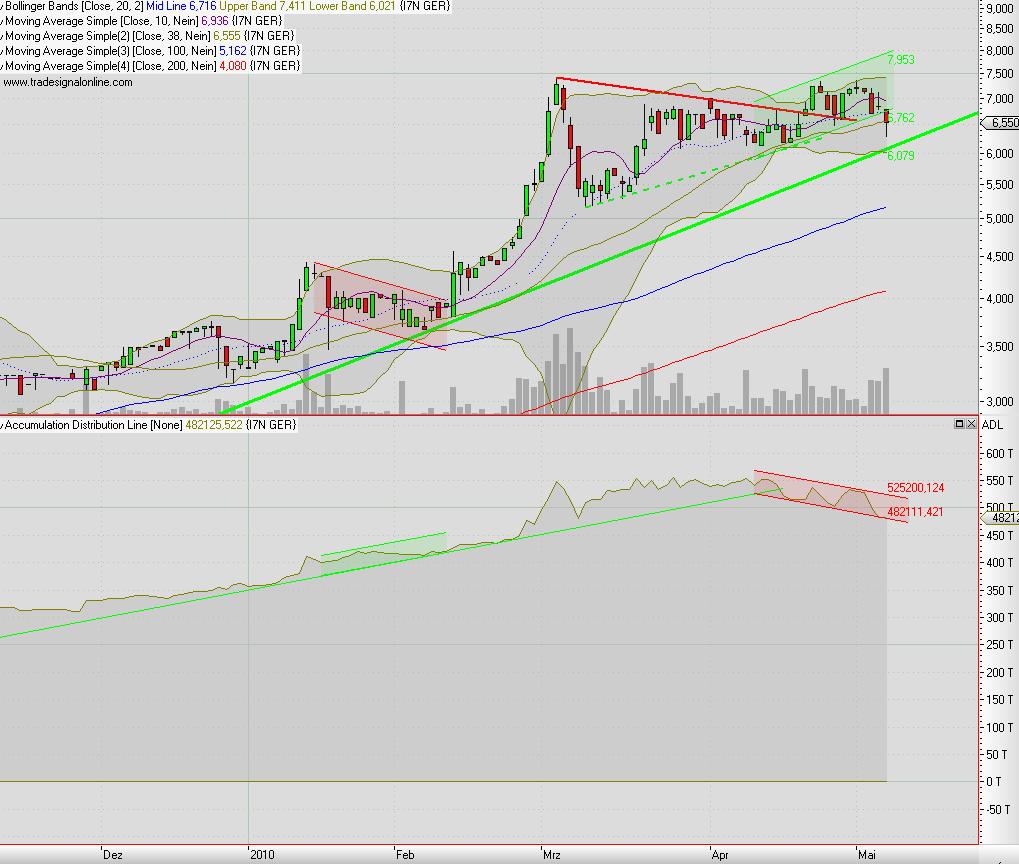Click the 250 T ADL axis label
1019x864 pixels.
tap(1000, 645)
